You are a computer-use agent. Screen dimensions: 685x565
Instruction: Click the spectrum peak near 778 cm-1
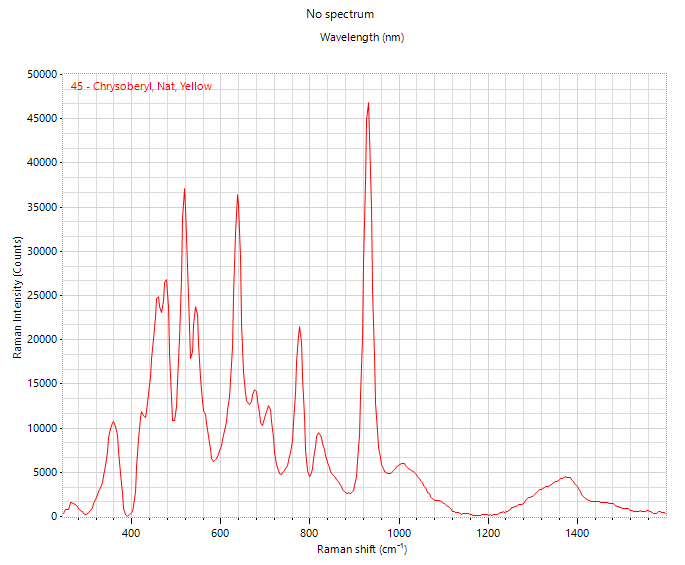tap(299, 327)
